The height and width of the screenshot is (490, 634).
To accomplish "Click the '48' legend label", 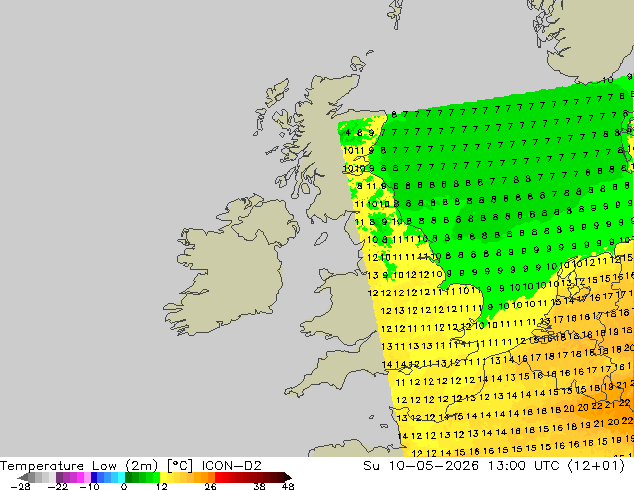I will point(288,486).
